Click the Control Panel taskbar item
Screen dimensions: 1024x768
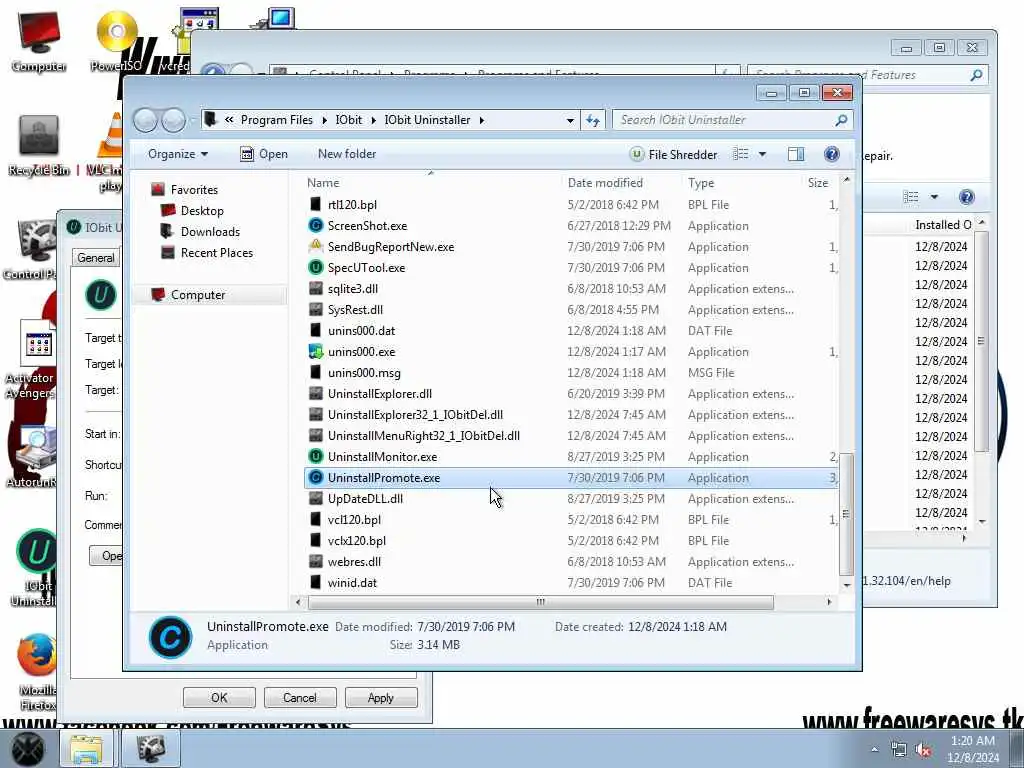[152, 749]
